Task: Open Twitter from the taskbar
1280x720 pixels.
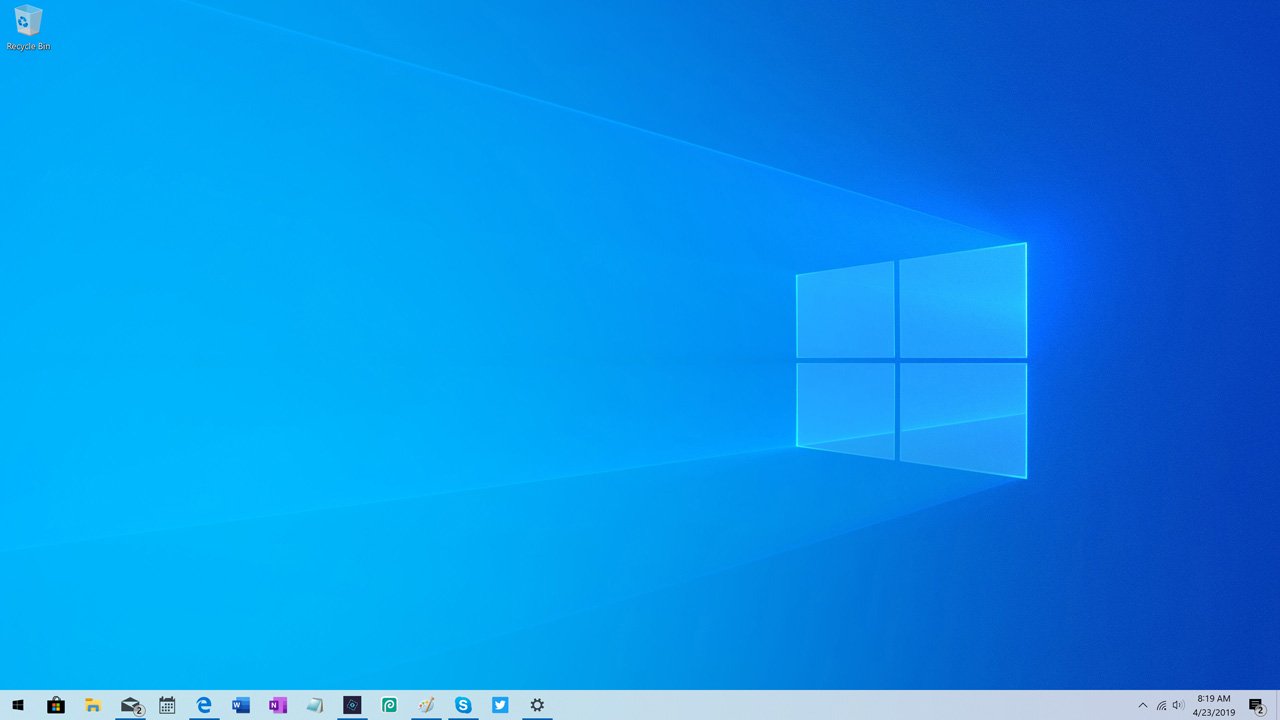Action: click(500, 705)
